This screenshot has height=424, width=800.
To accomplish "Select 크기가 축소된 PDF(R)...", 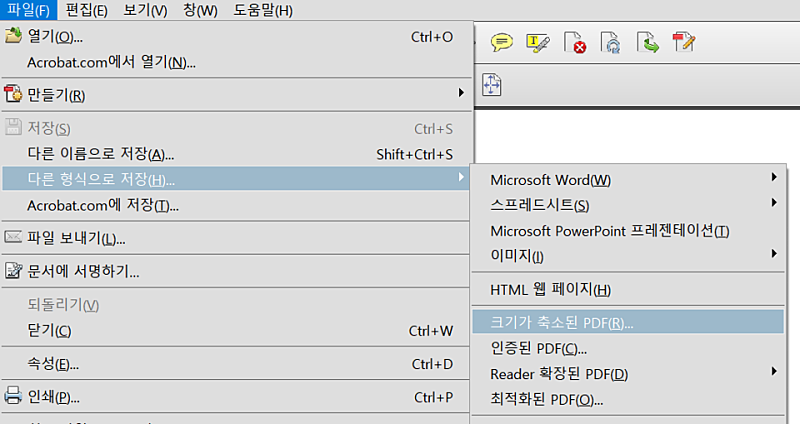I will [628, 322].
